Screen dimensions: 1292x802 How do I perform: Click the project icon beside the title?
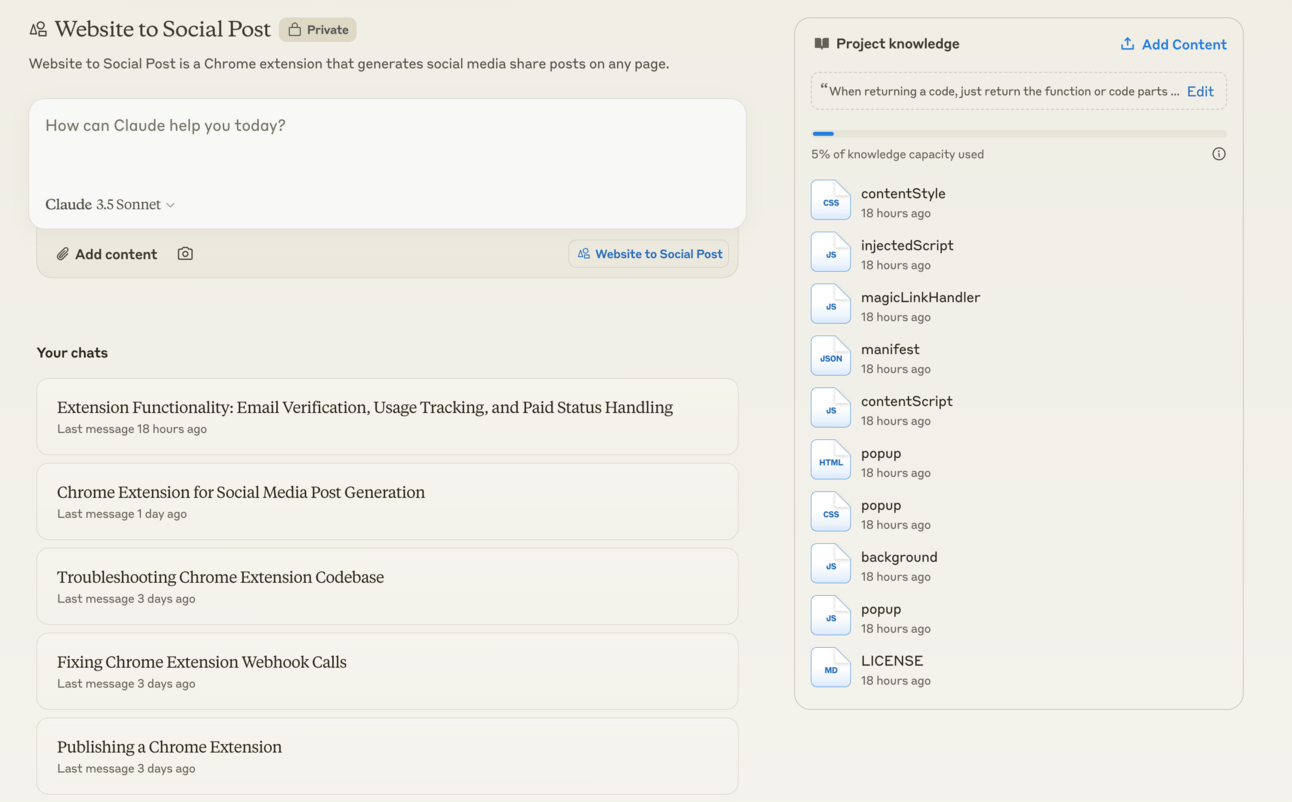[38, 30]
